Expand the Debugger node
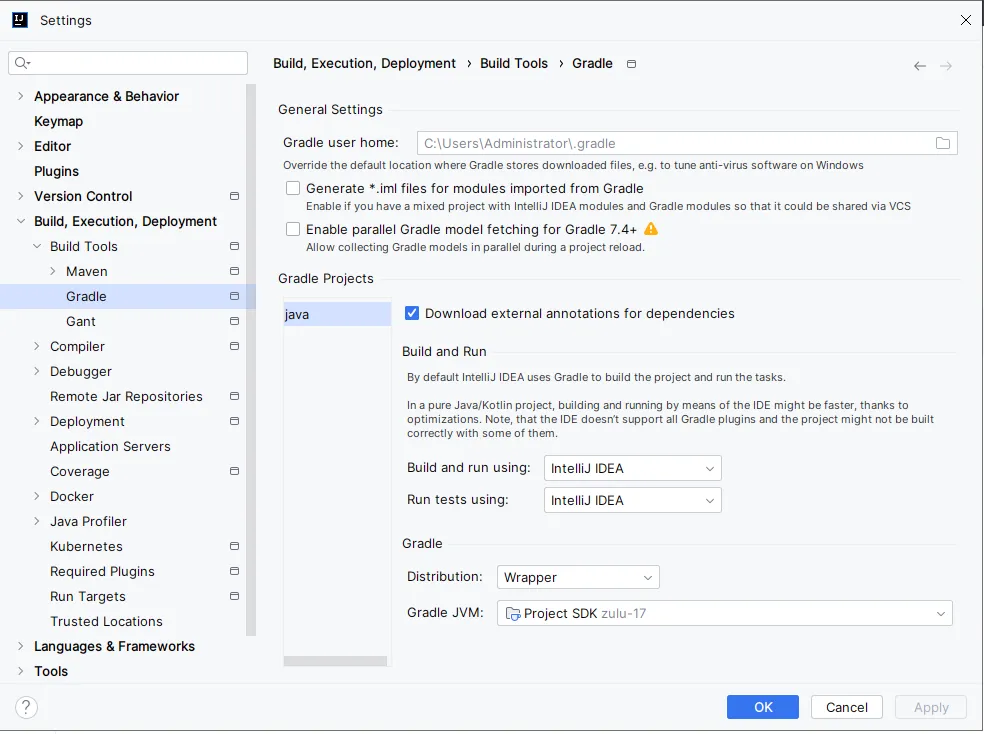Screen dimensions: 984x734 pos(37,371)
